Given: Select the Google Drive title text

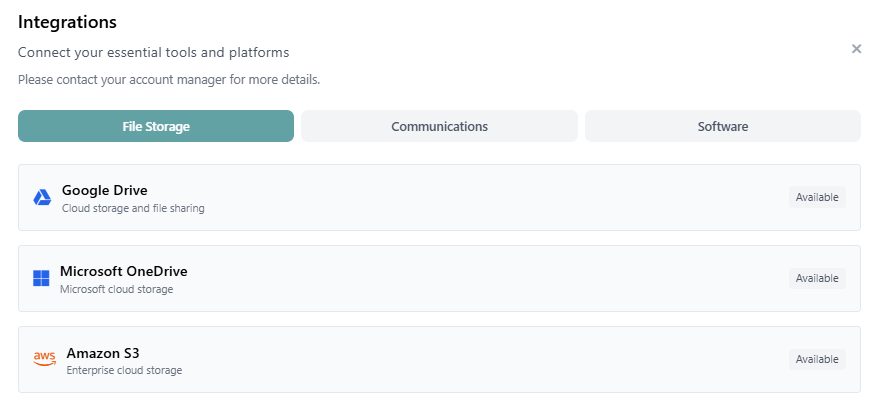Looking at the screenshot, I should click(x=104, y=190).
